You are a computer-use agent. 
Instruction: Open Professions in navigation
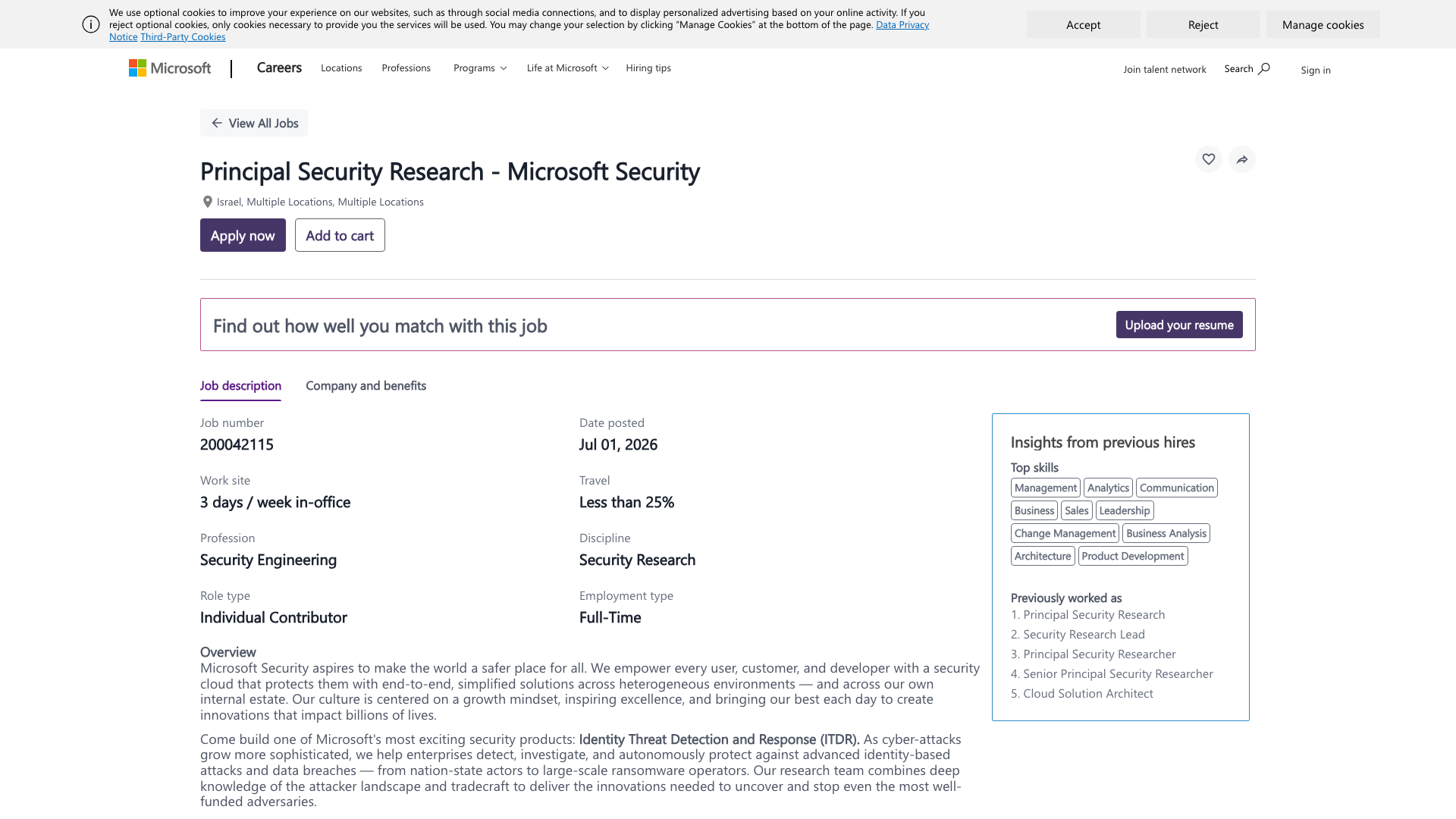[x=406, y=68]
